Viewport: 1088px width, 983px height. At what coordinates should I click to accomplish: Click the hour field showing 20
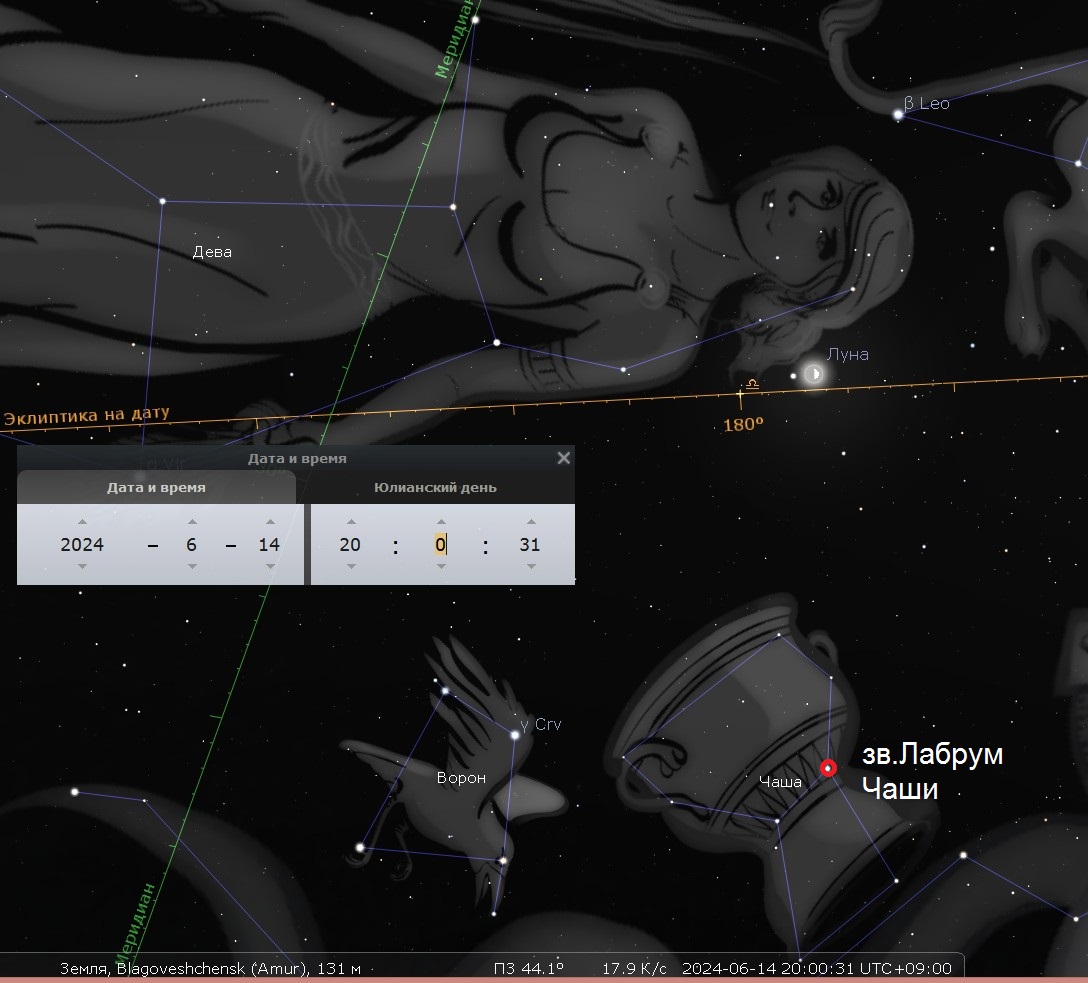[350, 545]
